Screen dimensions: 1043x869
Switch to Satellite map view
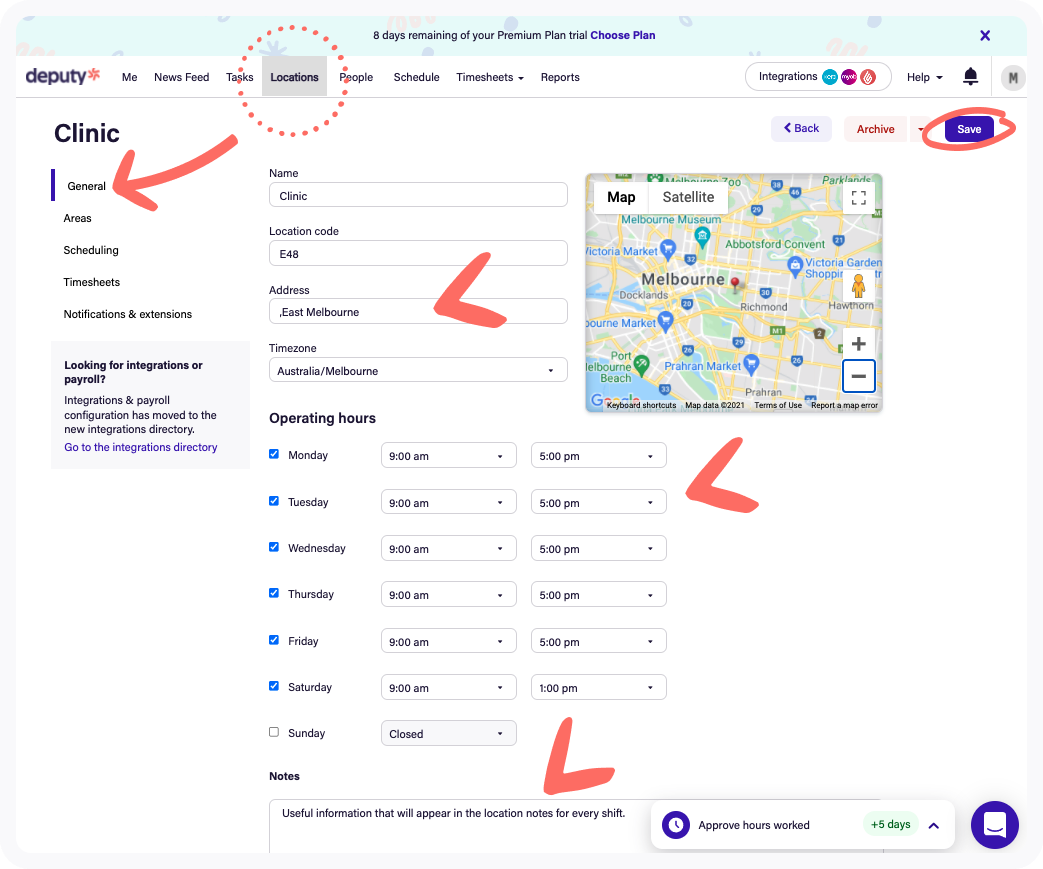click(688, 197)
